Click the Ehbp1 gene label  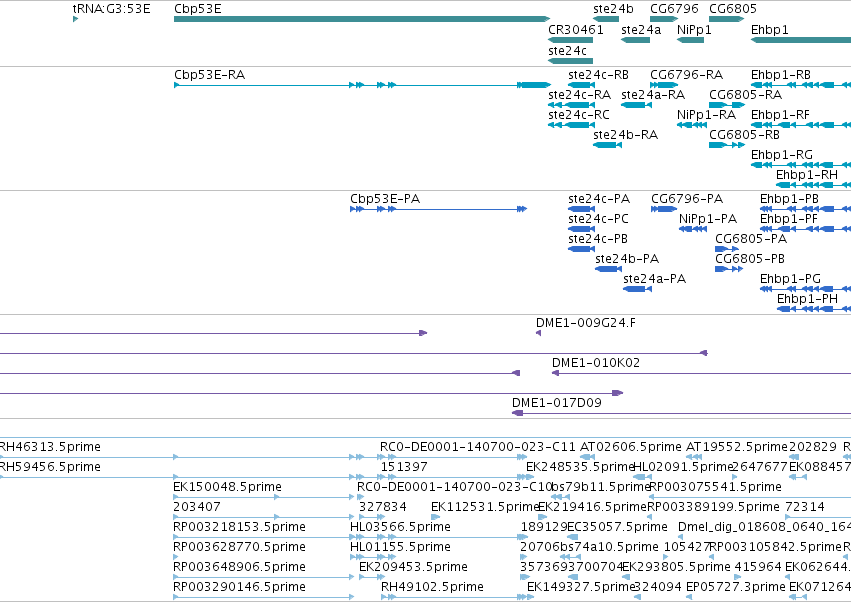coord(770,30)
